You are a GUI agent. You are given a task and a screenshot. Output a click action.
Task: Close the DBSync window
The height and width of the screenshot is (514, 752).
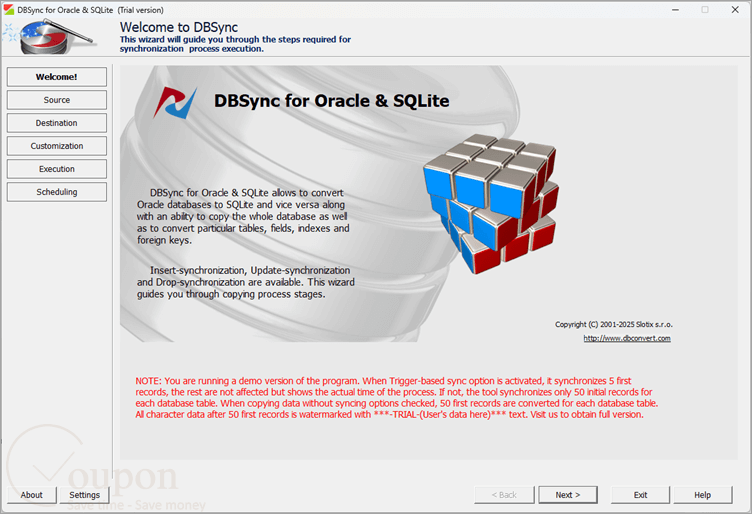coord(735,10)
